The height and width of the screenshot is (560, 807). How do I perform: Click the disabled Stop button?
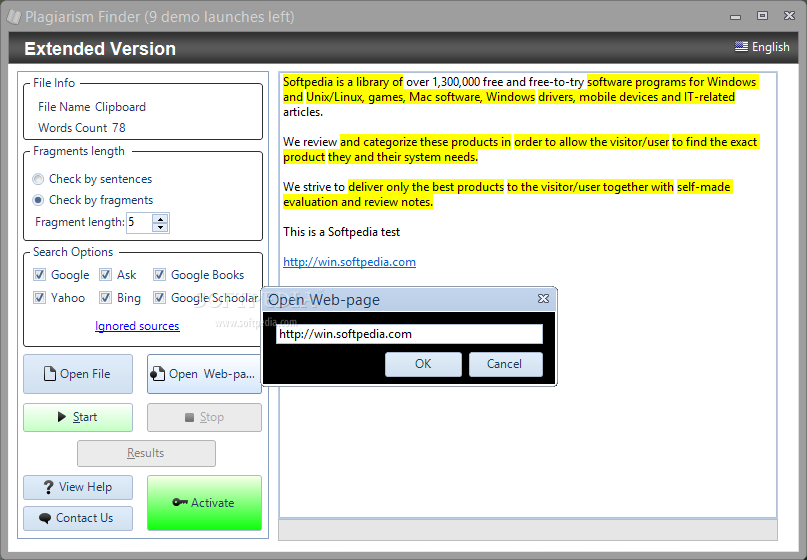pyautogui.click(x=204, y=417)
